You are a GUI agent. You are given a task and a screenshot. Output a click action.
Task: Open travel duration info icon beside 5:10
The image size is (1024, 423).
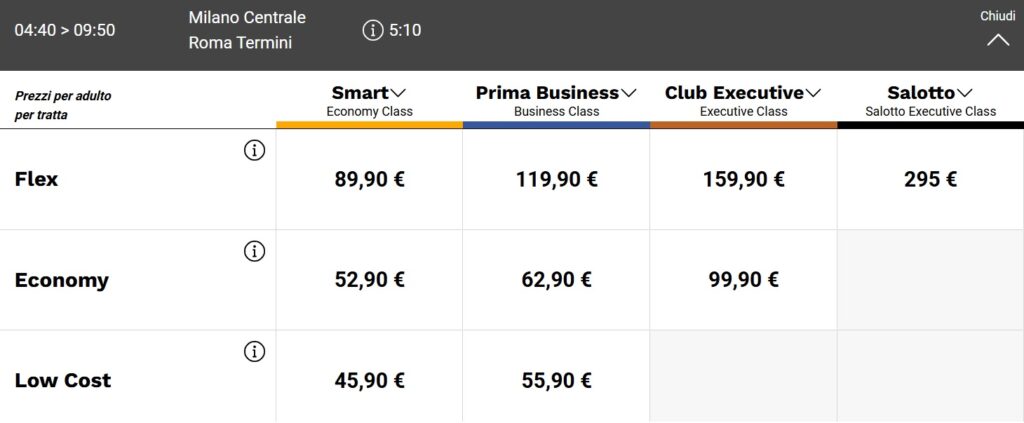(372, 30)
